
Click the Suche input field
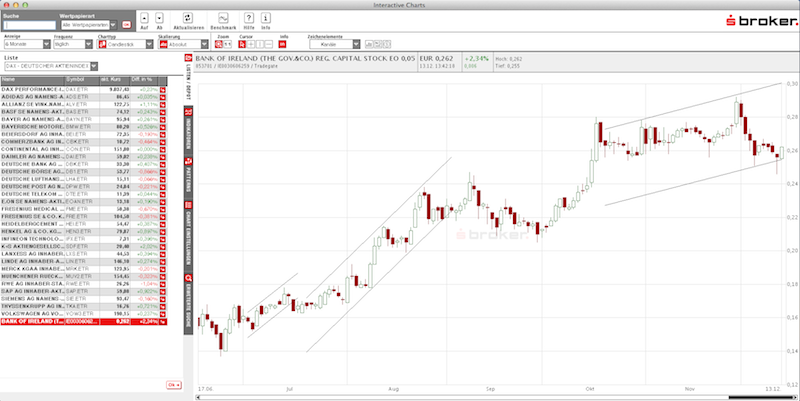click(30, 25)
